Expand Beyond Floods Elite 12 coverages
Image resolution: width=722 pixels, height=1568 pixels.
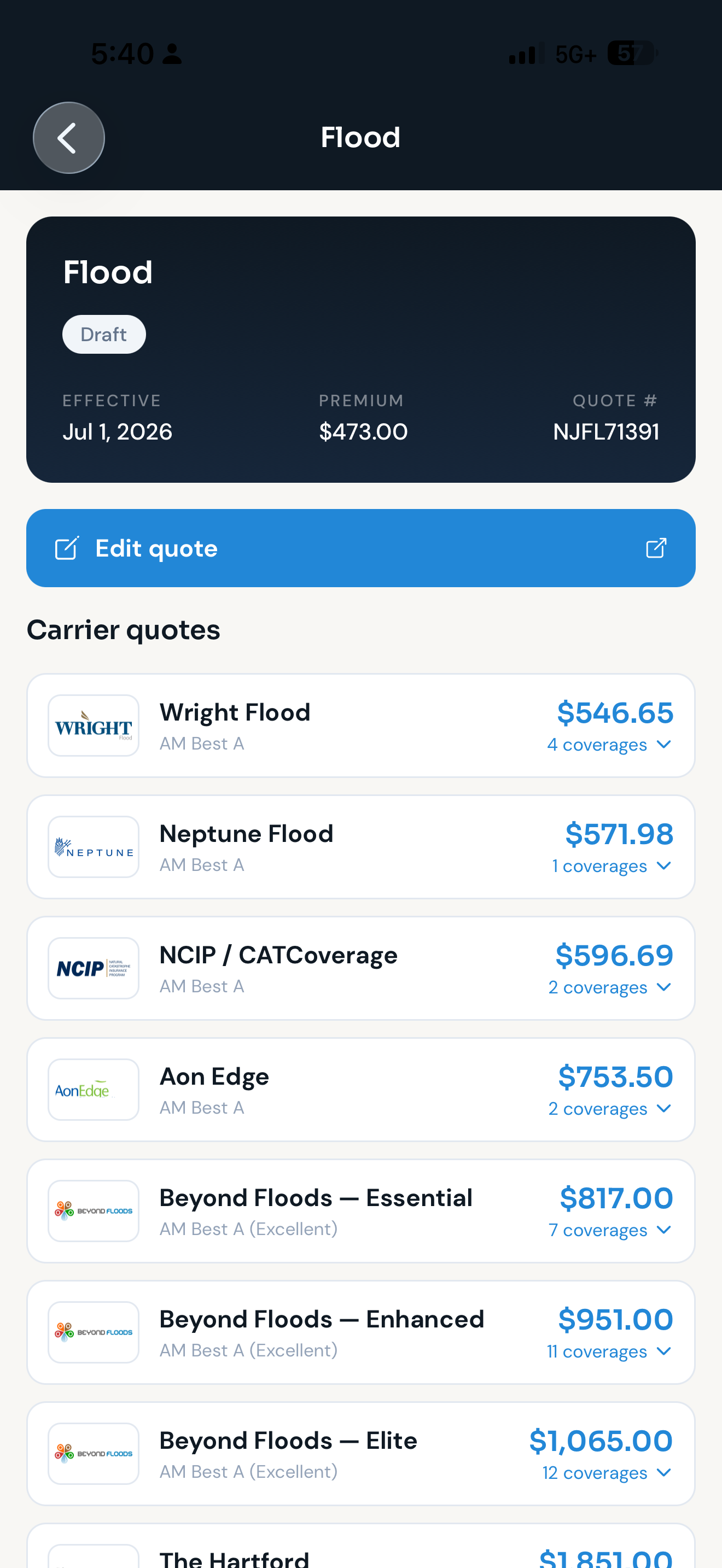coord(608,1472)
